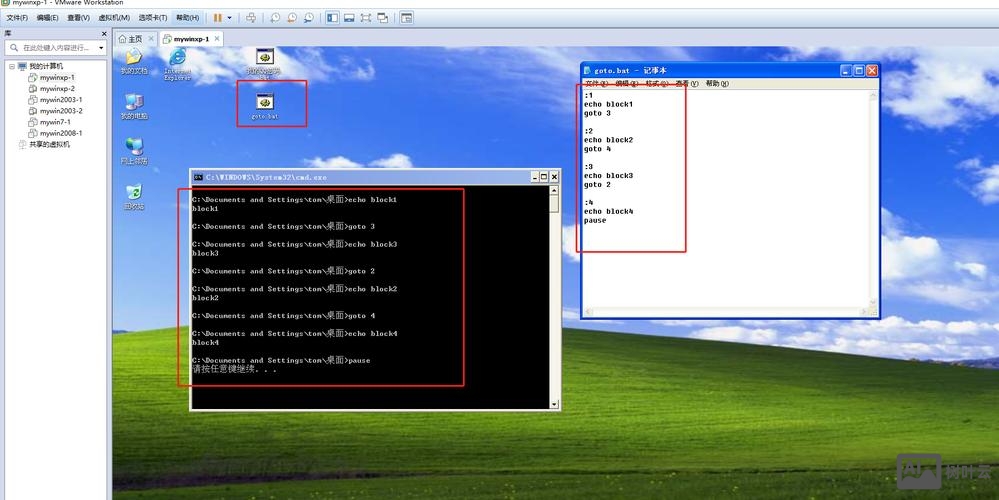The height and width of the screenshot is (500, 999).
Task: Toggle the unity mode toolbar icon
Action: (x=383, y=18)
